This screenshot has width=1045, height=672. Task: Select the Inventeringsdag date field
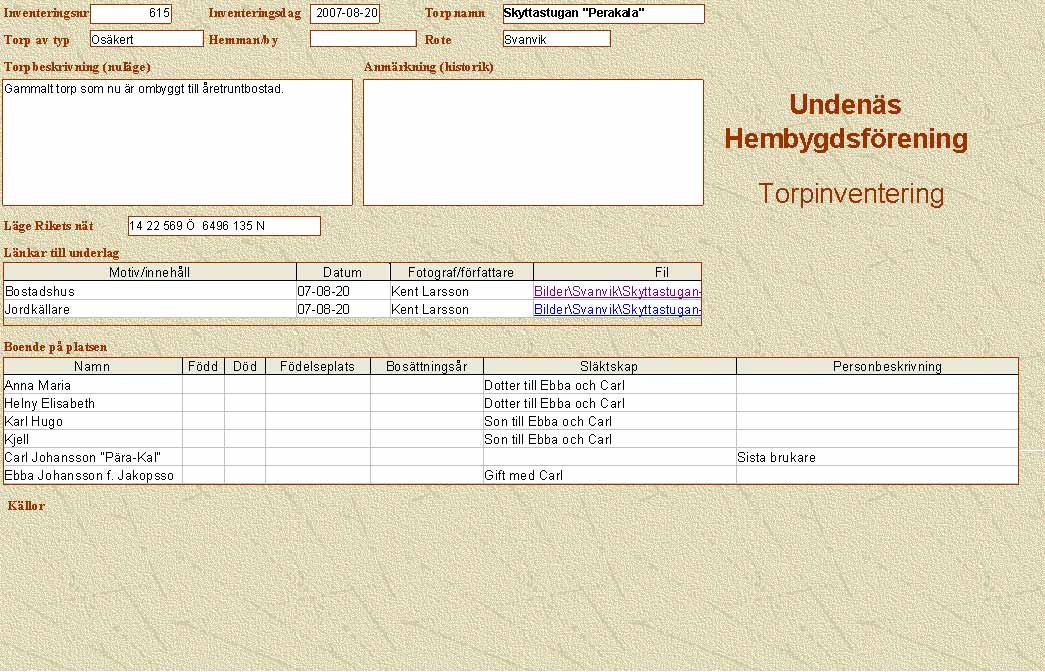click(x=345, y=14)
